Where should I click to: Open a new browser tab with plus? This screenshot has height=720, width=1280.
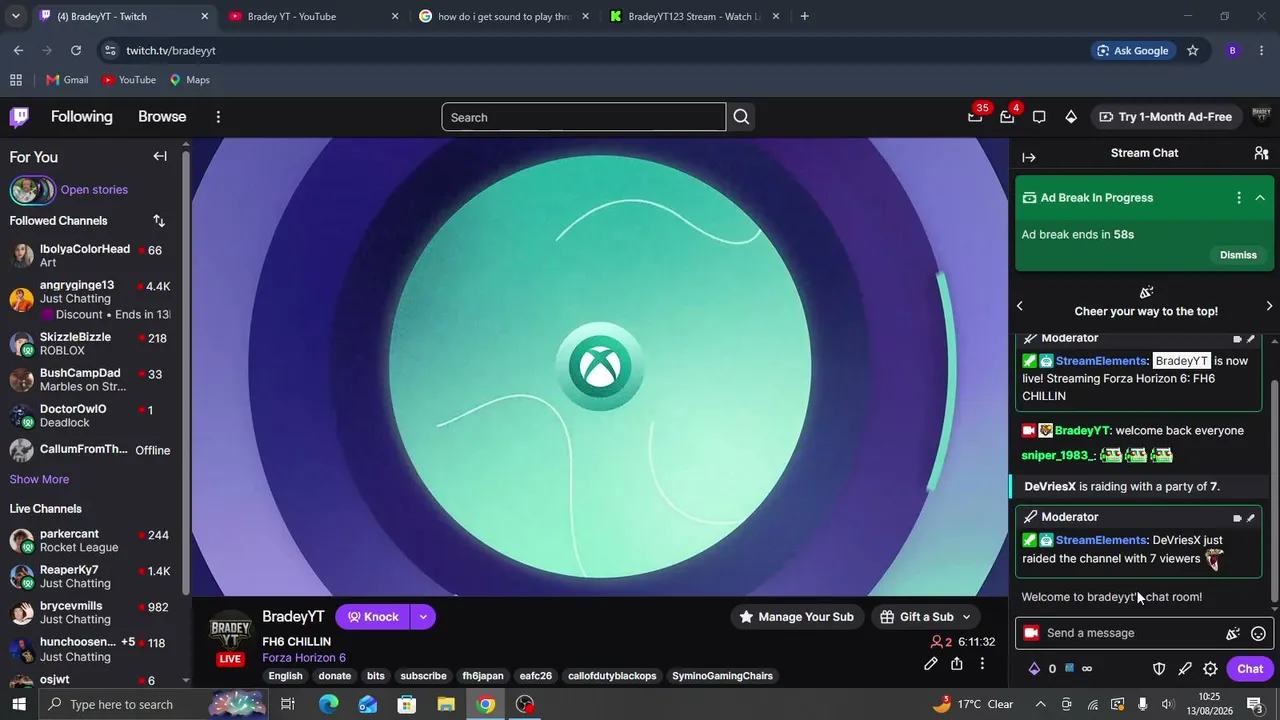click(x=804, y=16)
